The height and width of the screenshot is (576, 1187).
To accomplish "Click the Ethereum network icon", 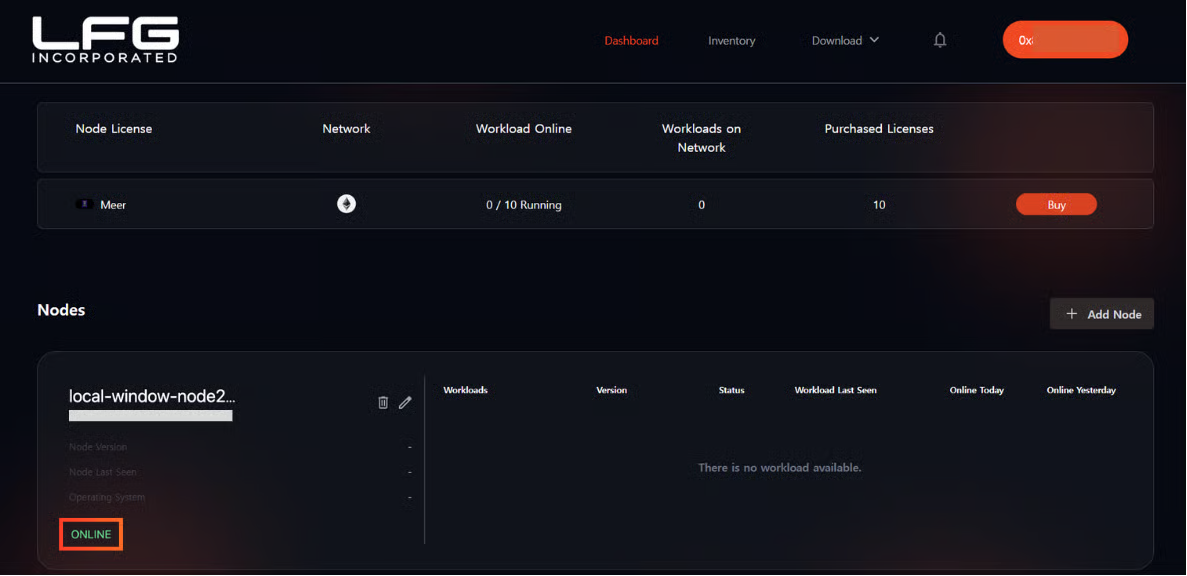I will pos(346,204).
